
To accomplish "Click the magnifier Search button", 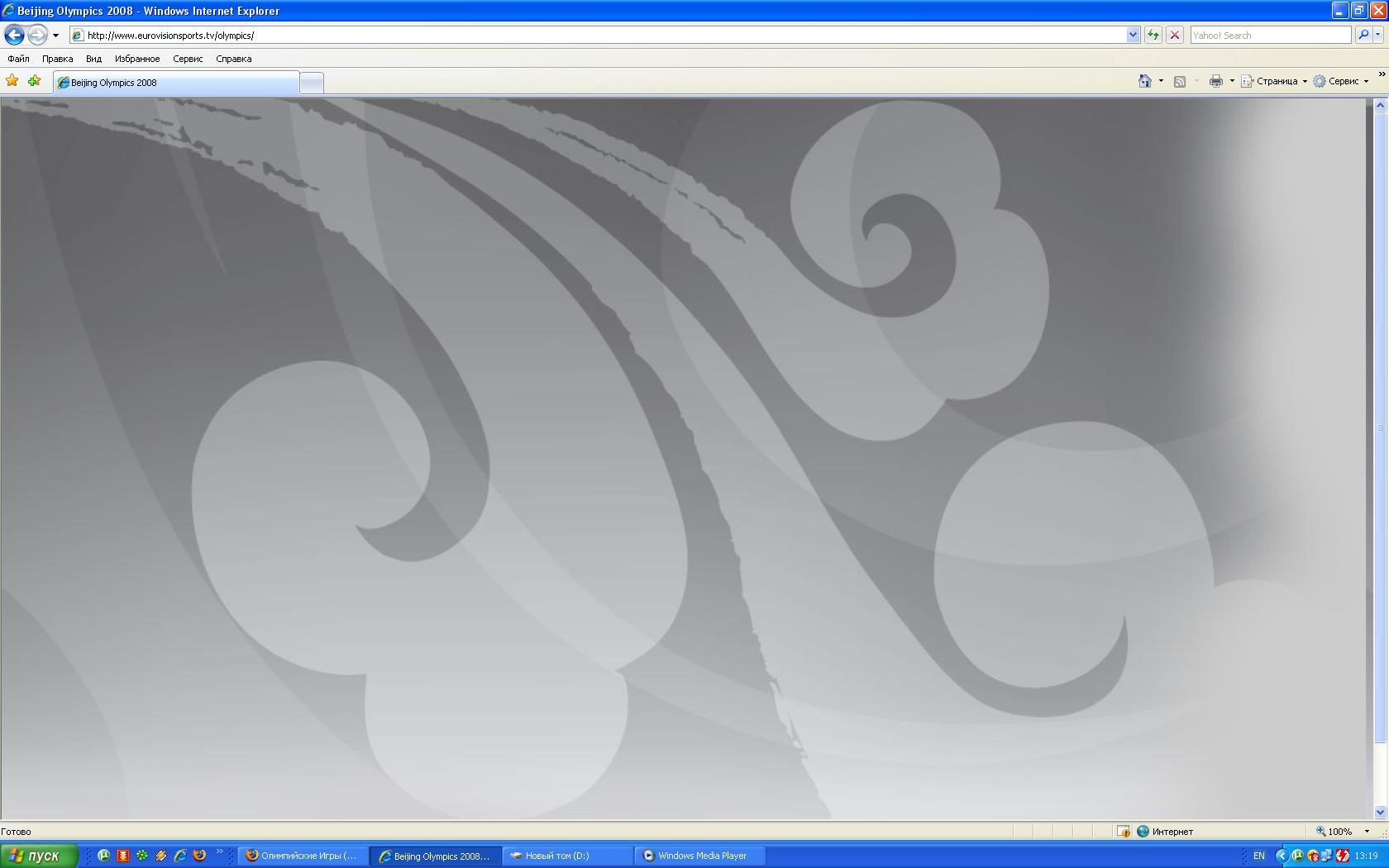I will [1363, 35].
